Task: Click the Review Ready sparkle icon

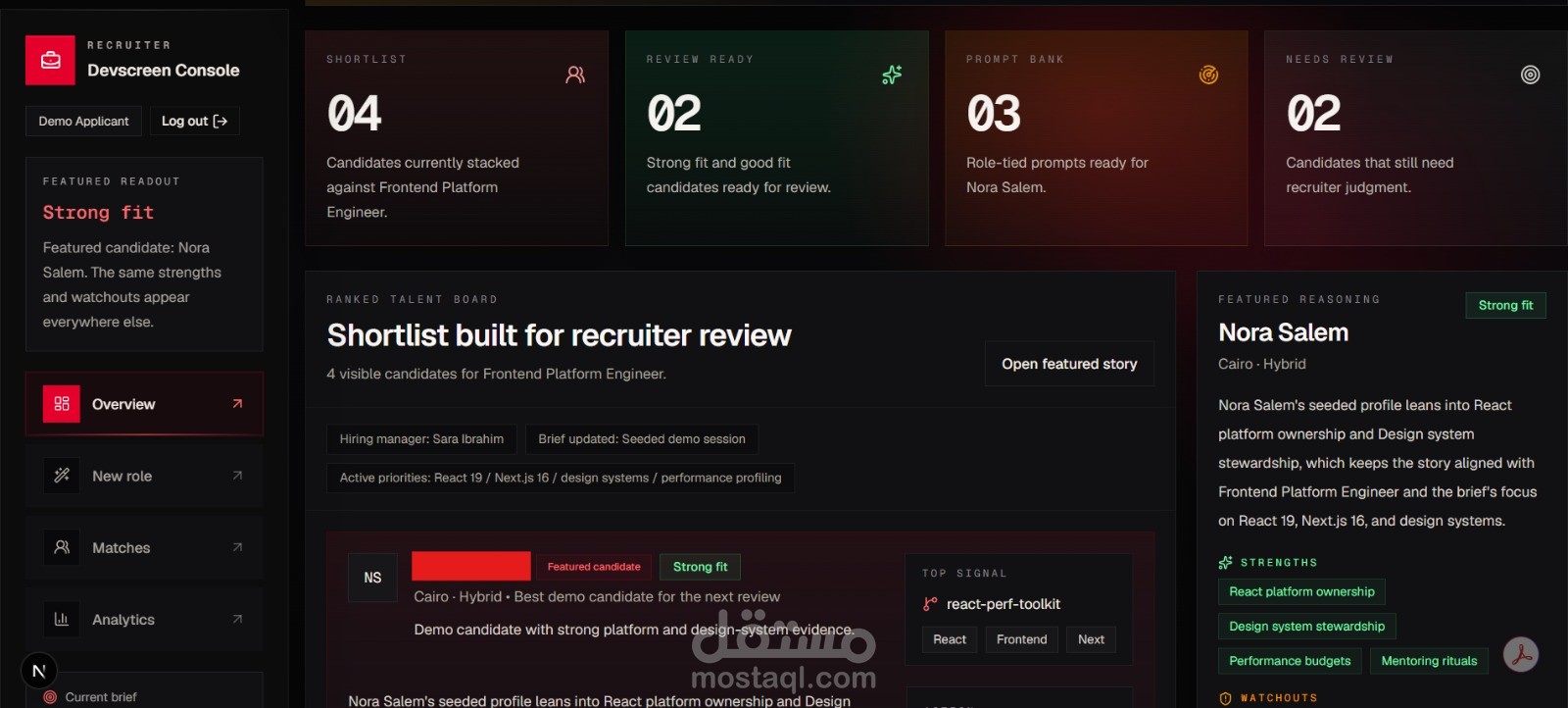Action: (x=892, y=75)
